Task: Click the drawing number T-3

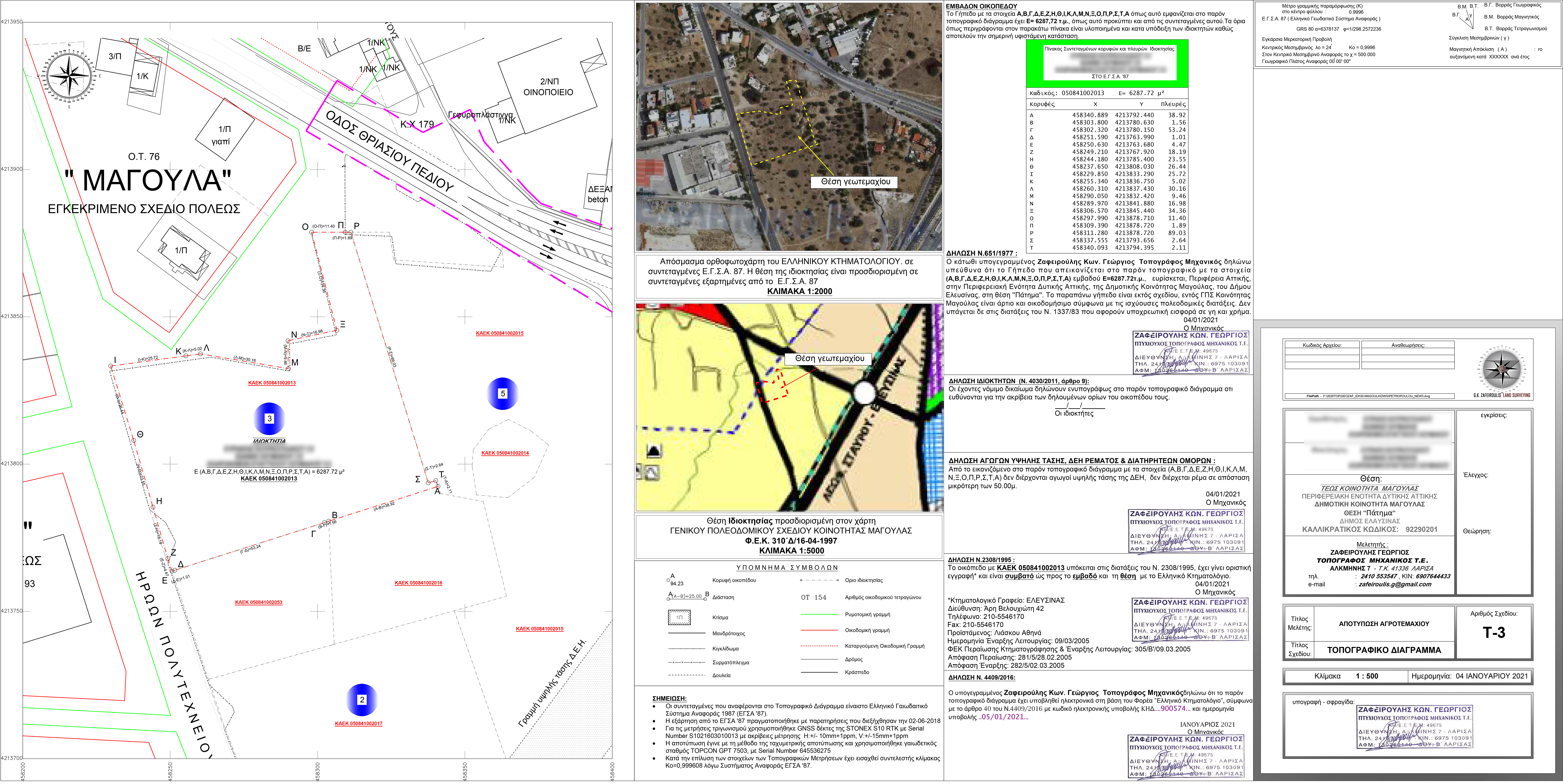Action: click(x=1494, y=633)
